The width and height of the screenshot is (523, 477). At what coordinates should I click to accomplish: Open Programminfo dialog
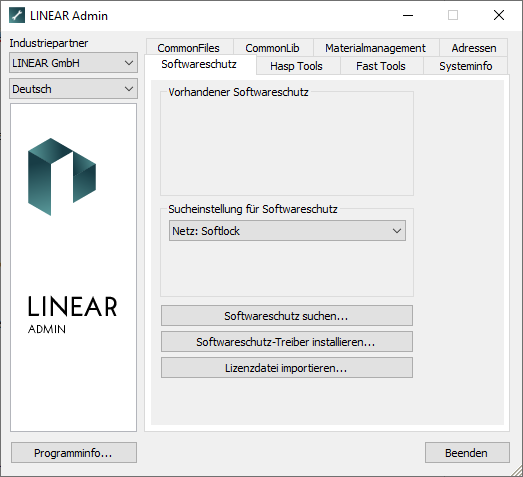tap(74, 453)
